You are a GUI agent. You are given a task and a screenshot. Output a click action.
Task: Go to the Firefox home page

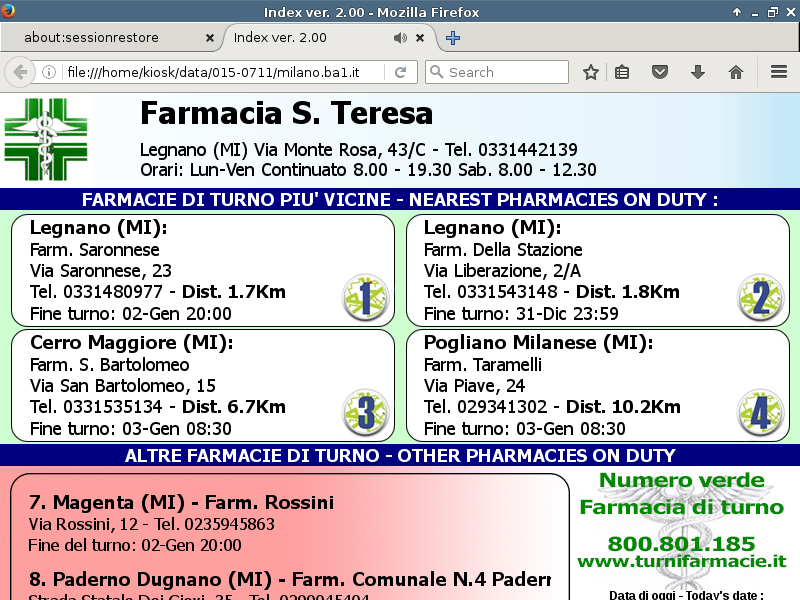(x=735, y=72)
